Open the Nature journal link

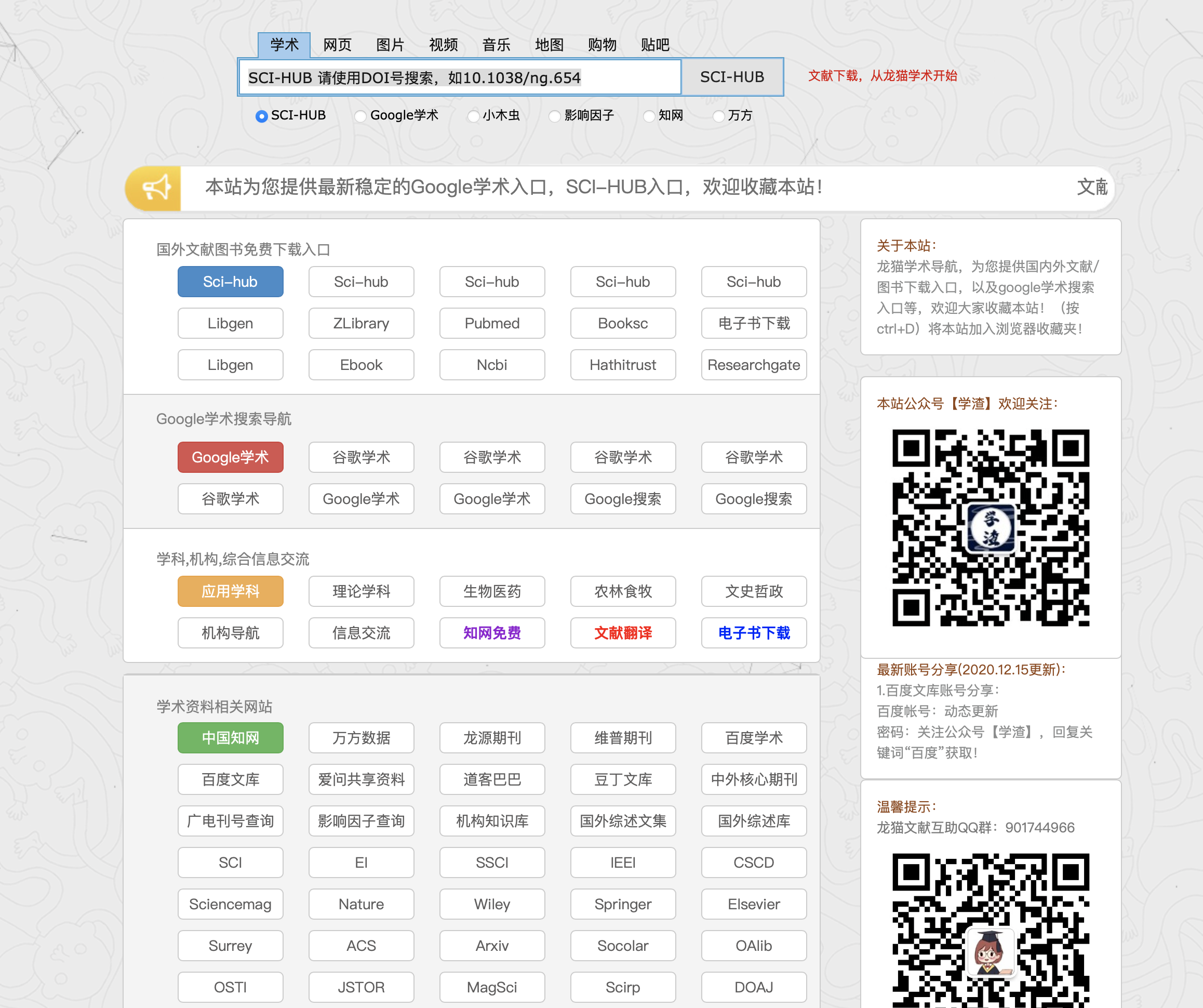point(361,904)
